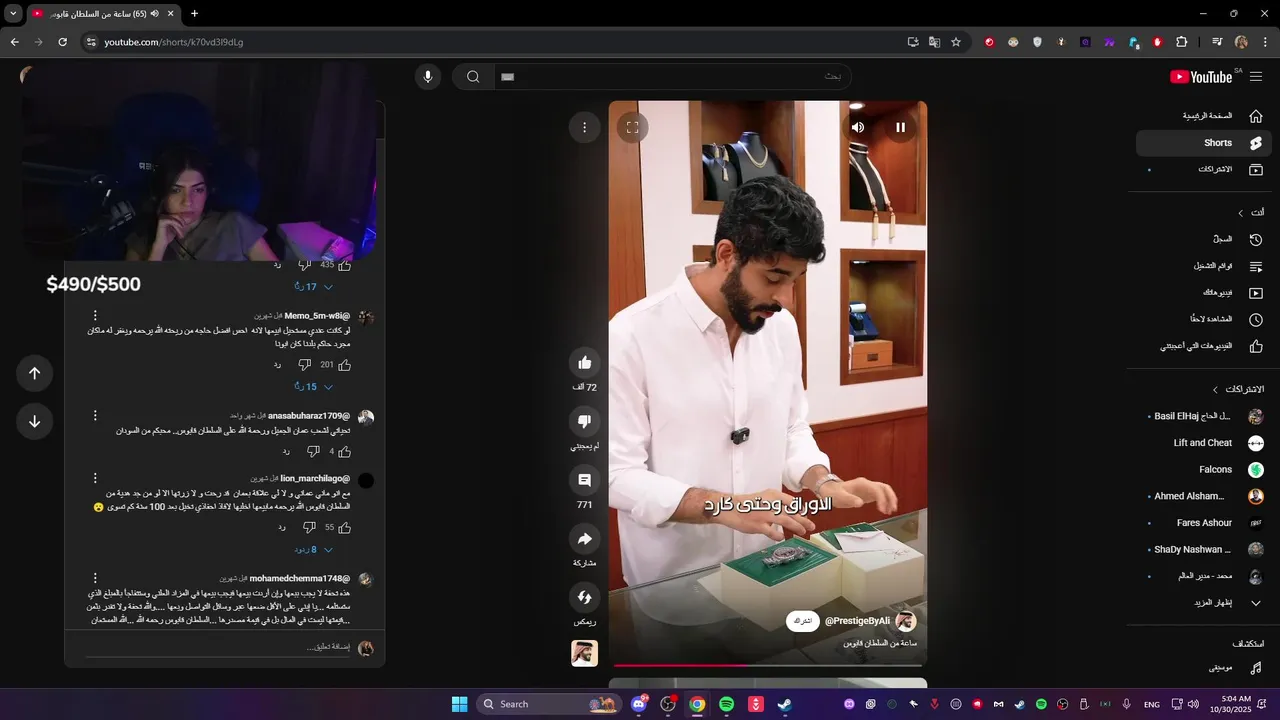Expand the 'You' section chevron

1241,213
